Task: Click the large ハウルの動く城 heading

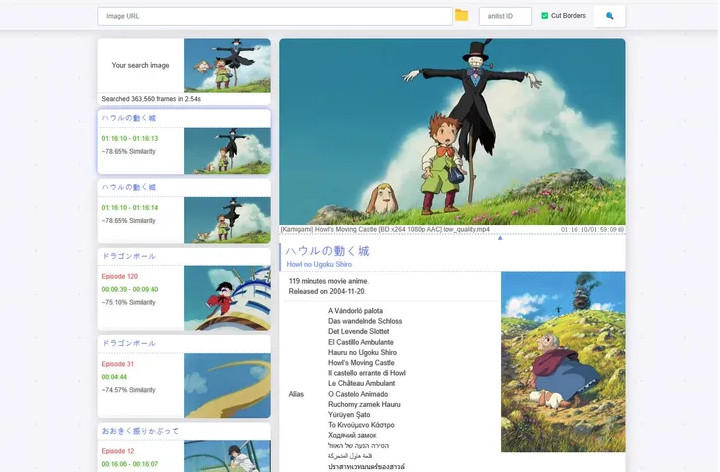Action: click(x=327, y=251)
